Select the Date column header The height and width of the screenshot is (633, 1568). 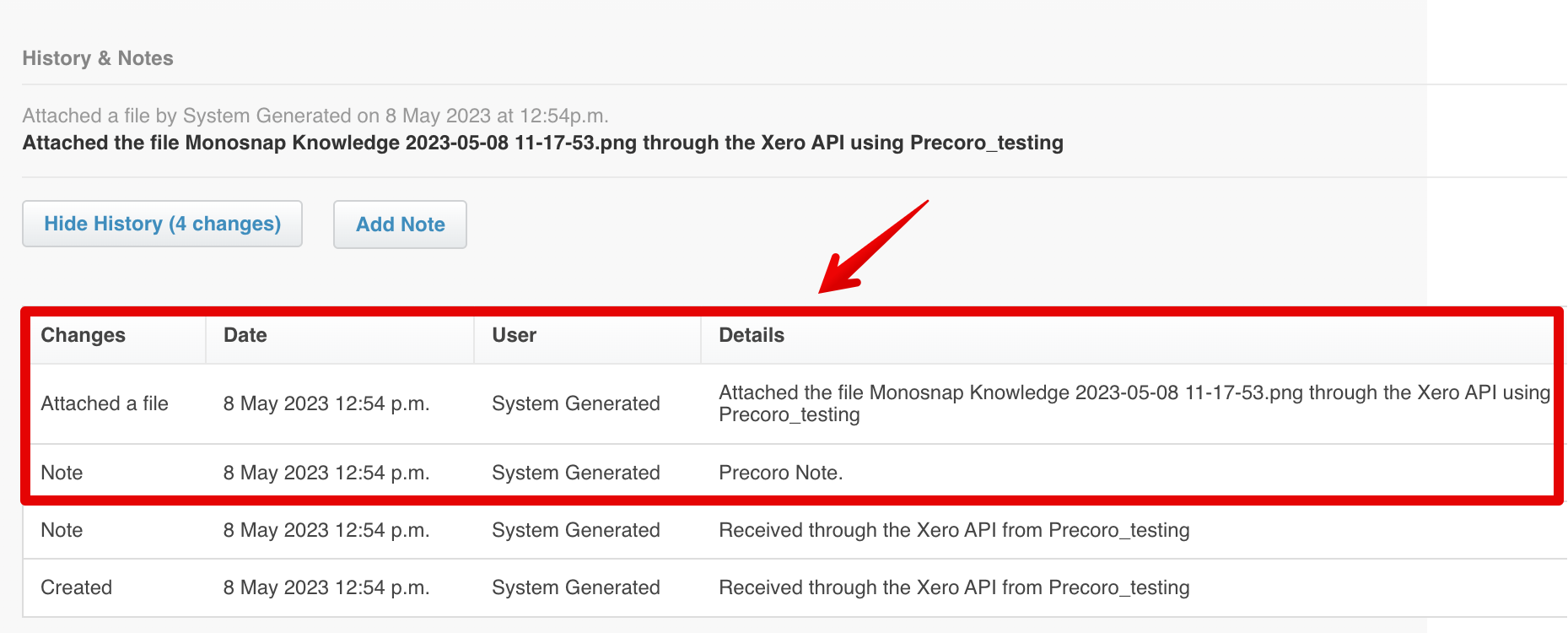(x=245, y=335)
